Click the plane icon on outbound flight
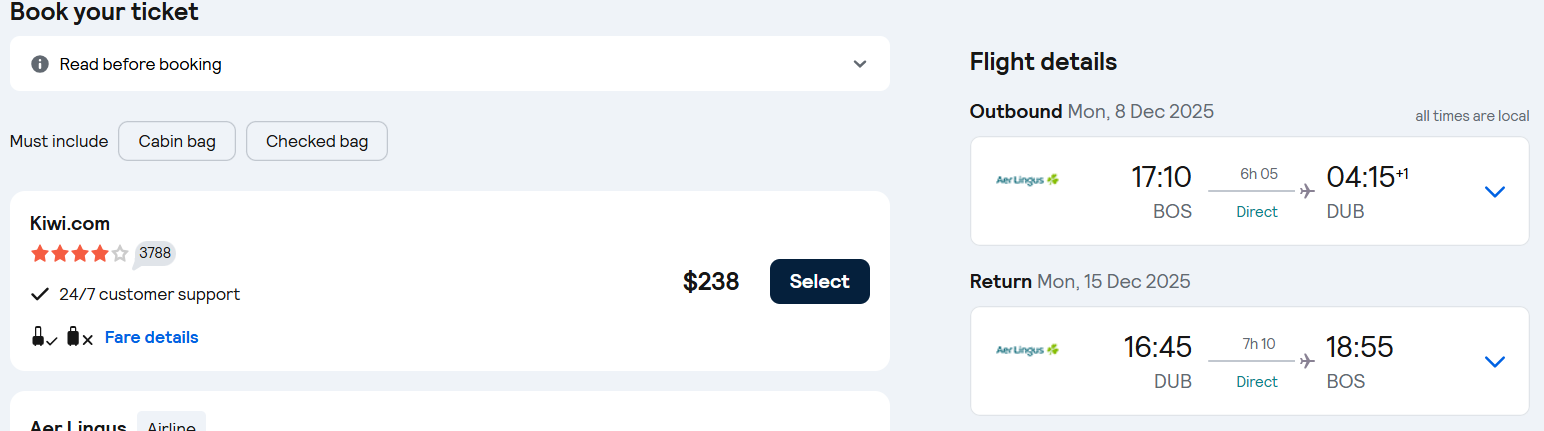 pyautogui.click(x=1306, y=190)
